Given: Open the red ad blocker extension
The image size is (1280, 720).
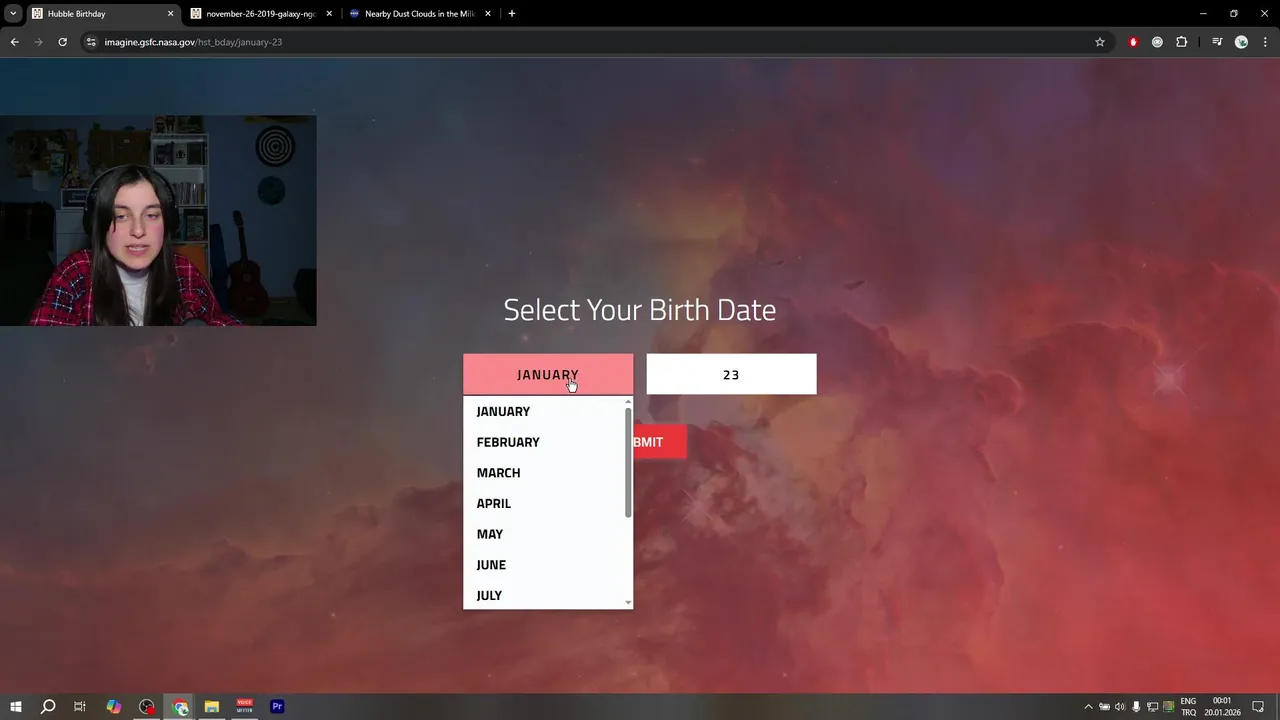Looking at the screenshot, I should tap(1133, 42).
